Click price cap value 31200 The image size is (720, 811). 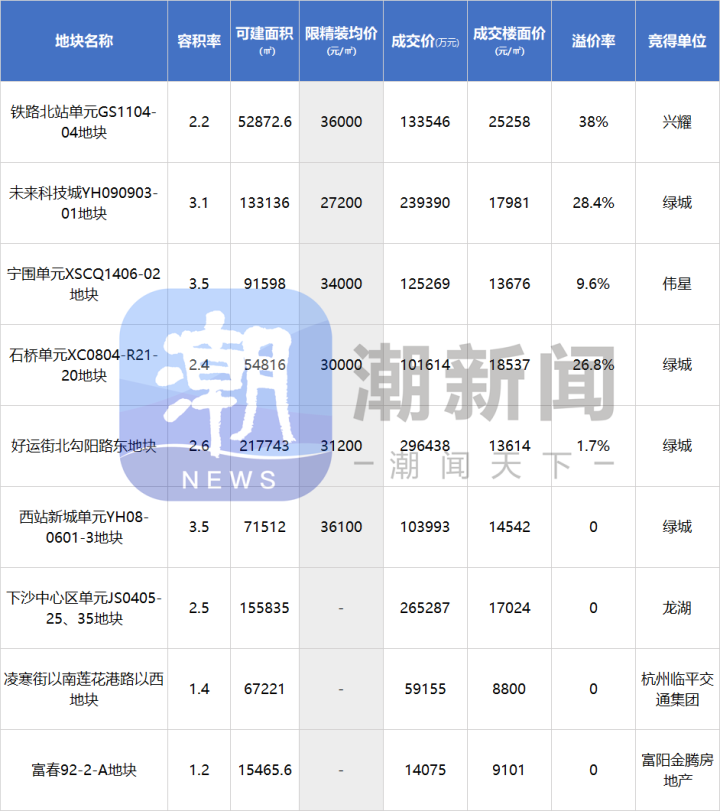coord(341,446)
